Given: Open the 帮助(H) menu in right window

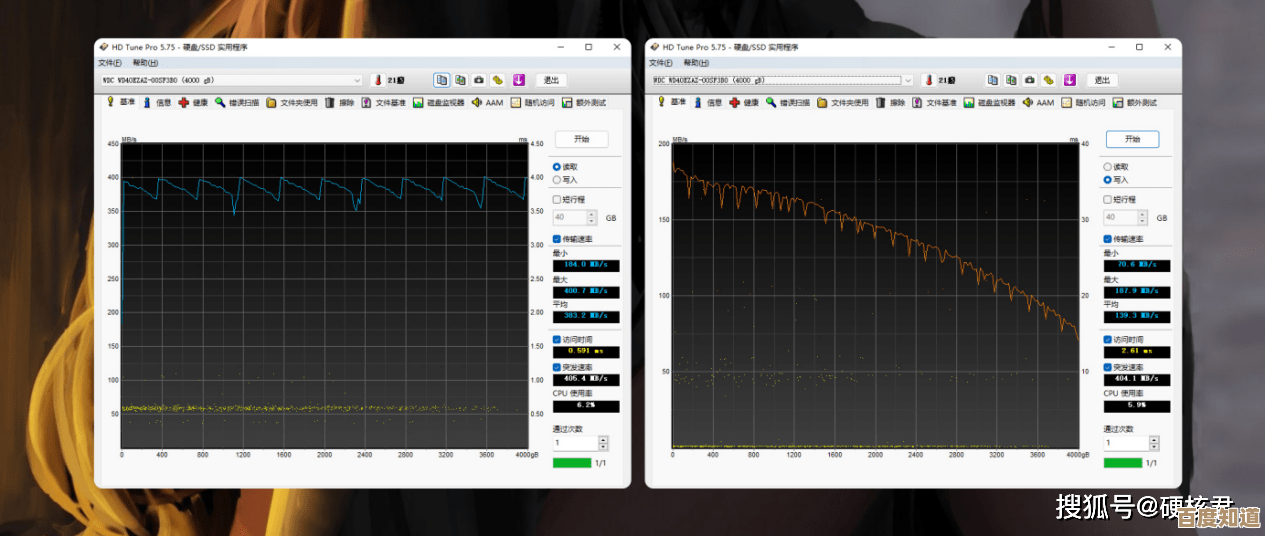Looking at the screenshot, I should click(696, 63).
